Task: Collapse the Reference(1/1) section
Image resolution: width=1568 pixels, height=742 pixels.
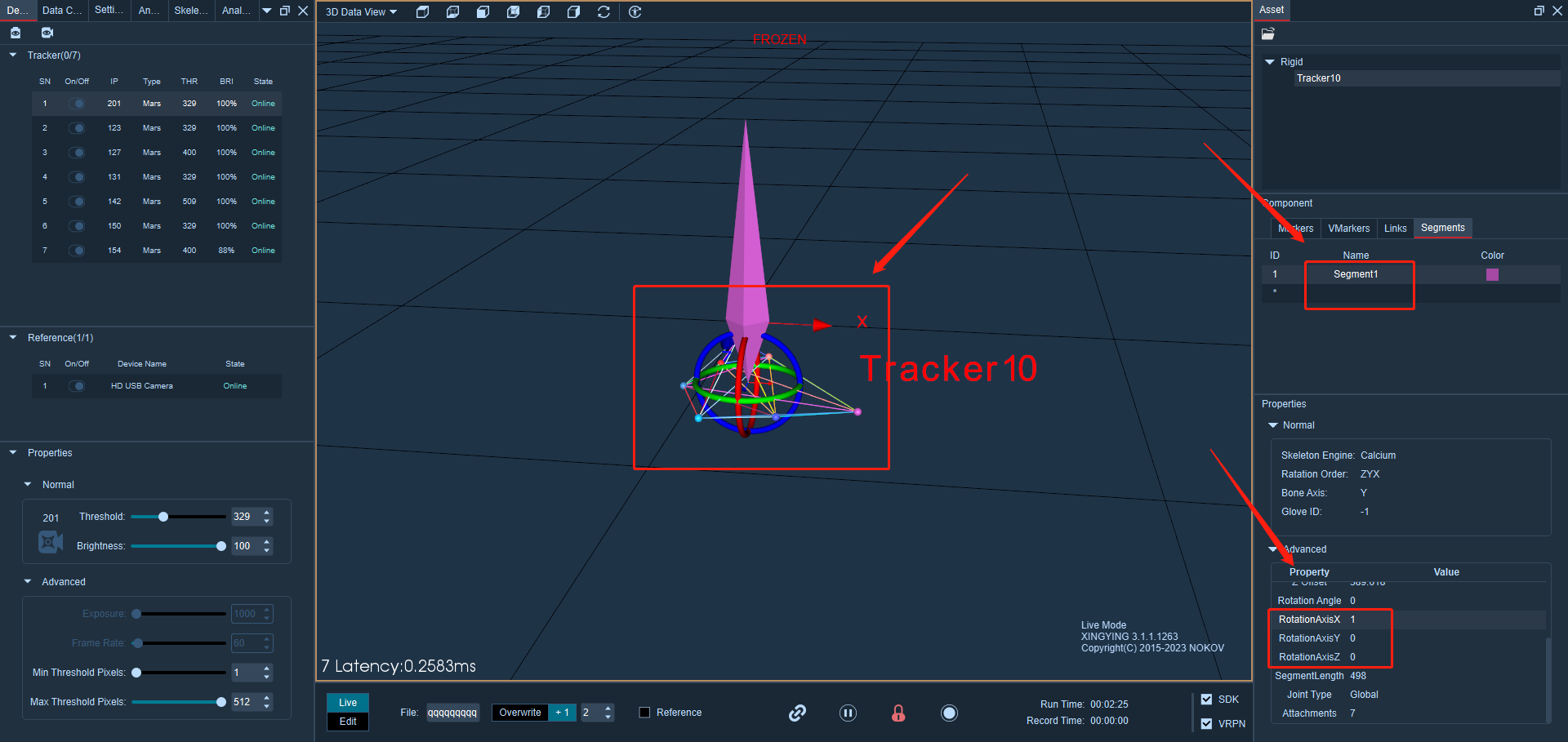Action: [13, 337]
